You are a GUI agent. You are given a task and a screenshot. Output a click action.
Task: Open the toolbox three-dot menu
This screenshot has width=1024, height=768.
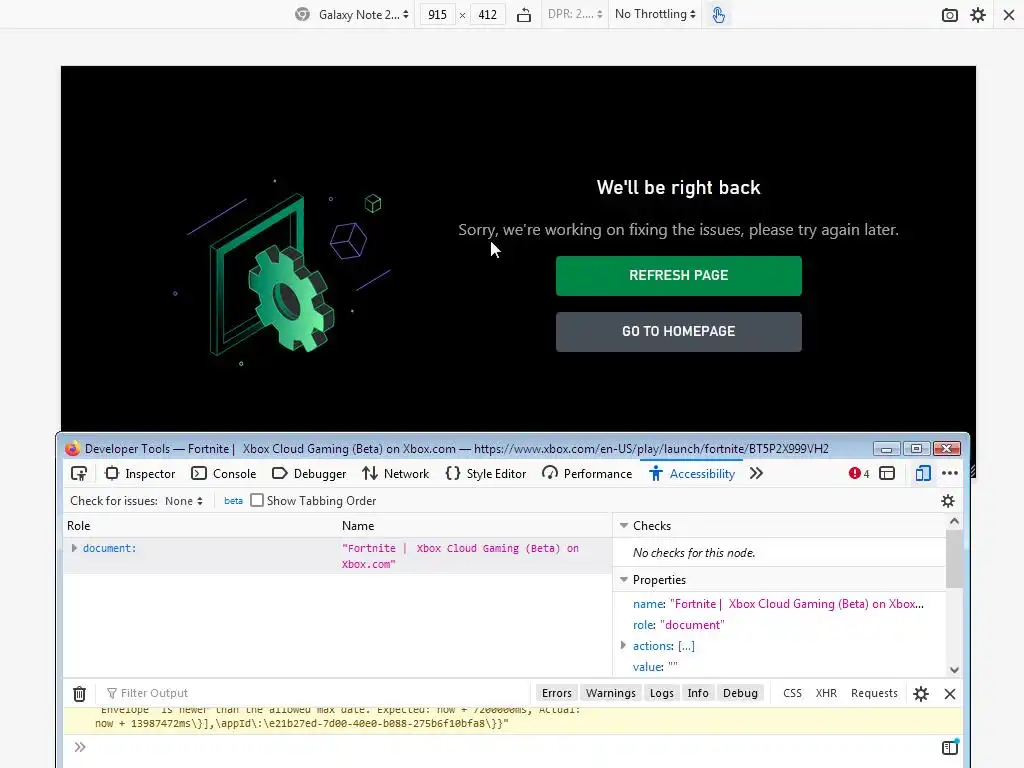click(950, 473)
